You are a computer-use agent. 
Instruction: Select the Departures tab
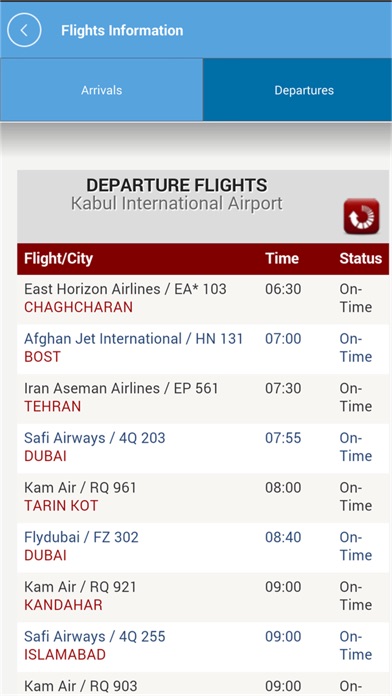coord(304,90)
